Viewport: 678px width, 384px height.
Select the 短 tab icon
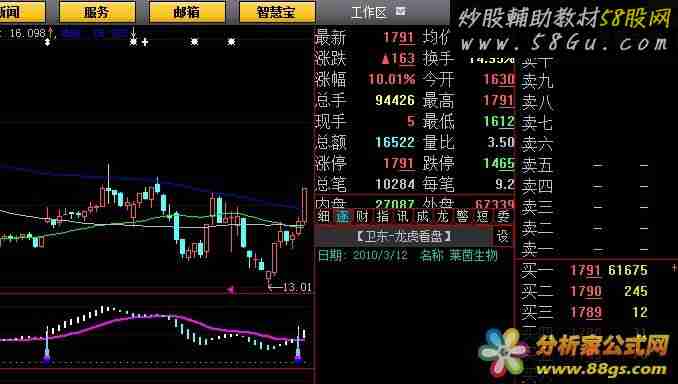click(x=483, y=217)
